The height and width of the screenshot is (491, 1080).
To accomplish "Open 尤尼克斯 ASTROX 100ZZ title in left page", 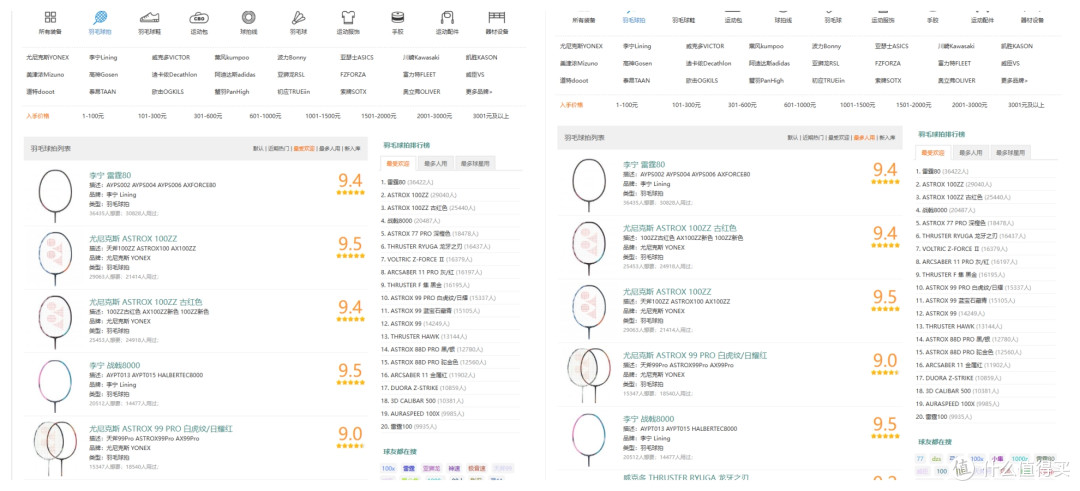I will (x=133, y=239).
